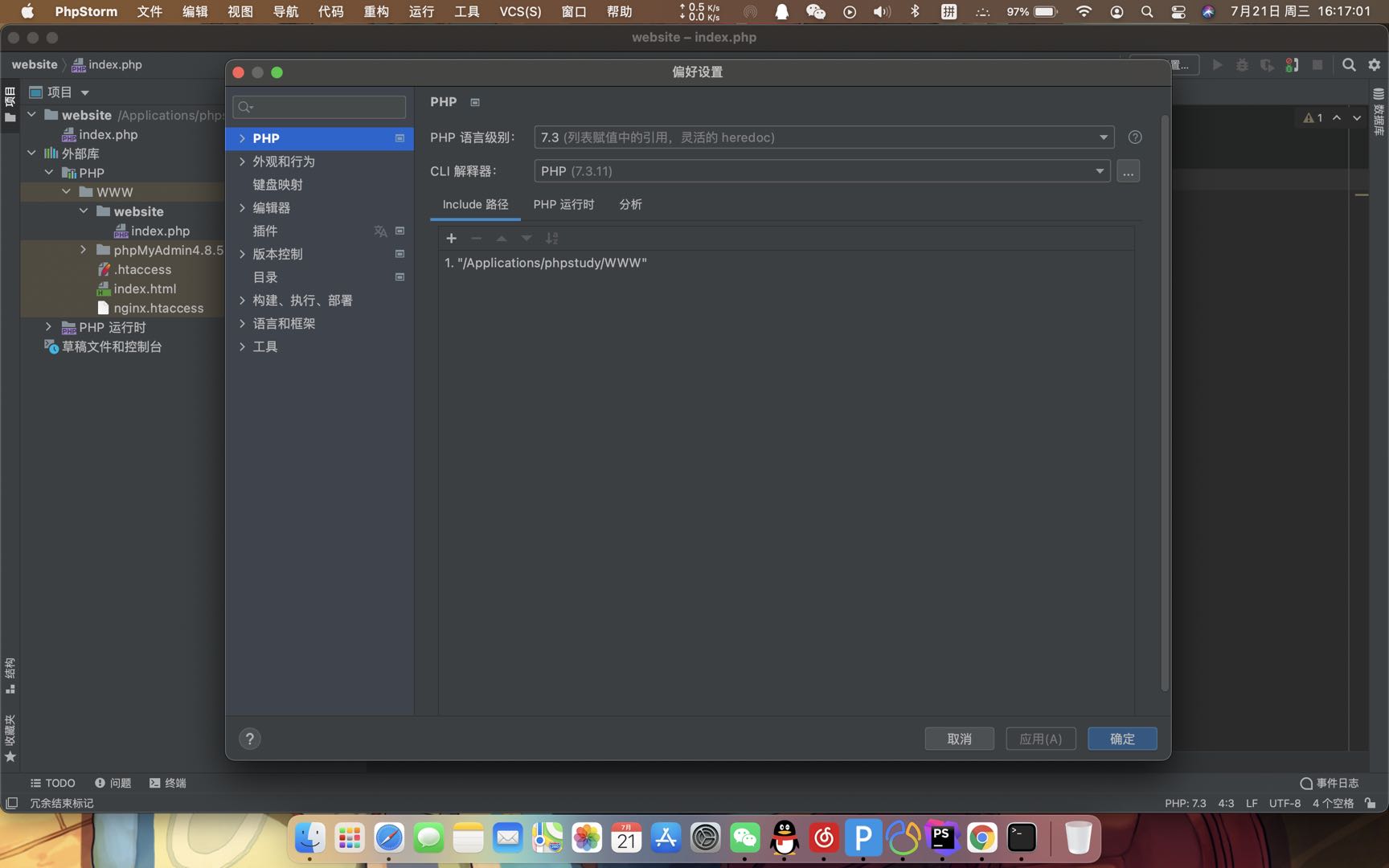Click 确定 button in preferences

point(1122,739)
